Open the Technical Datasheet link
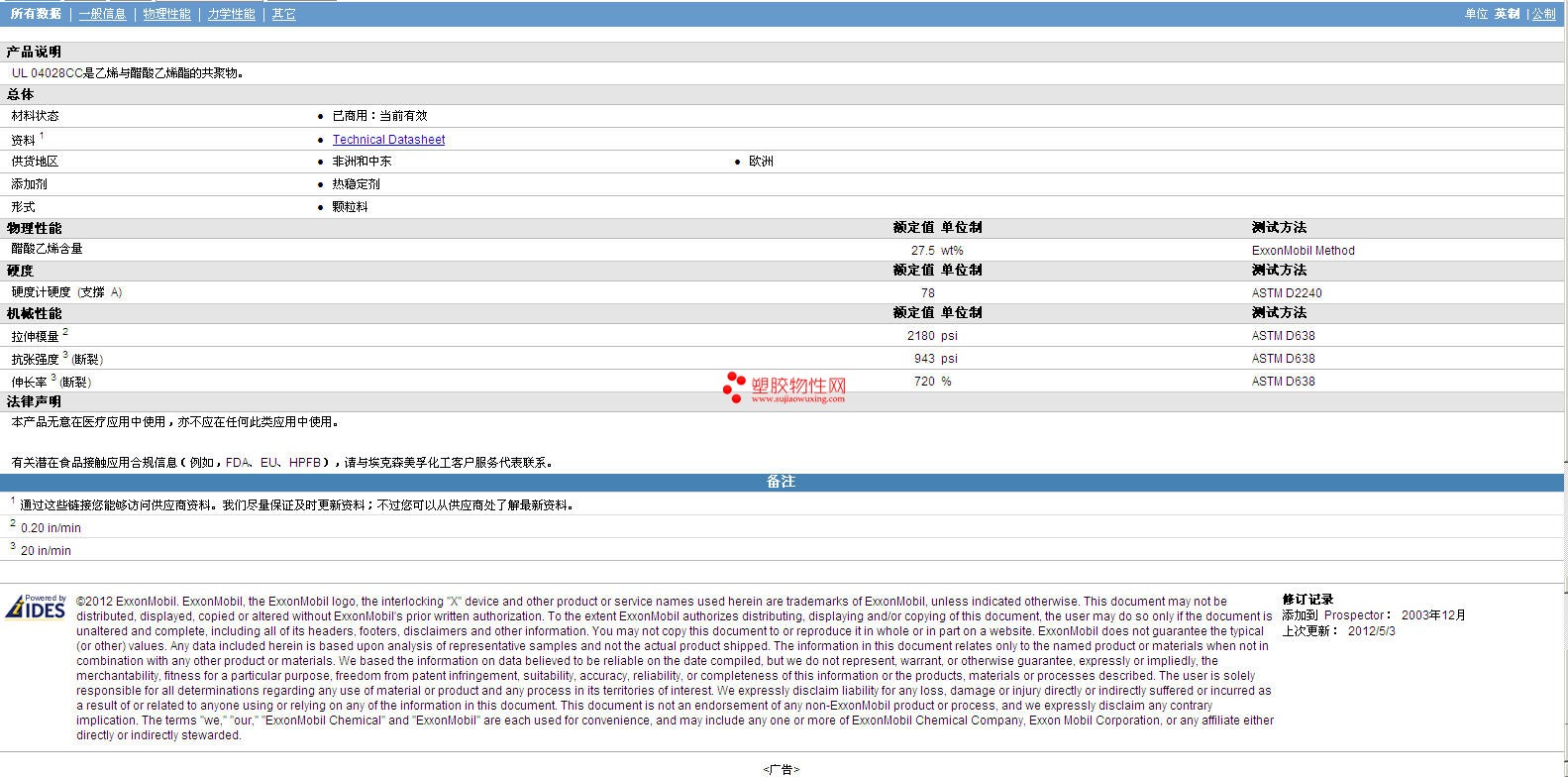This screenshot has width=1568, height=777. click(x=388, y=140)
